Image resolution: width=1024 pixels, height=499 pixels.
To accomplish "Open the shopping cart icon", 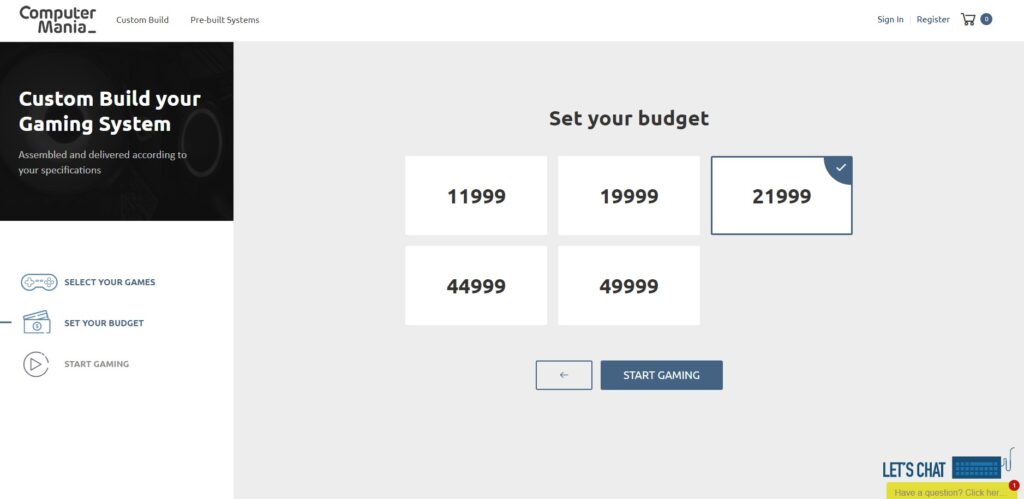I will click(x=968, y=19).
